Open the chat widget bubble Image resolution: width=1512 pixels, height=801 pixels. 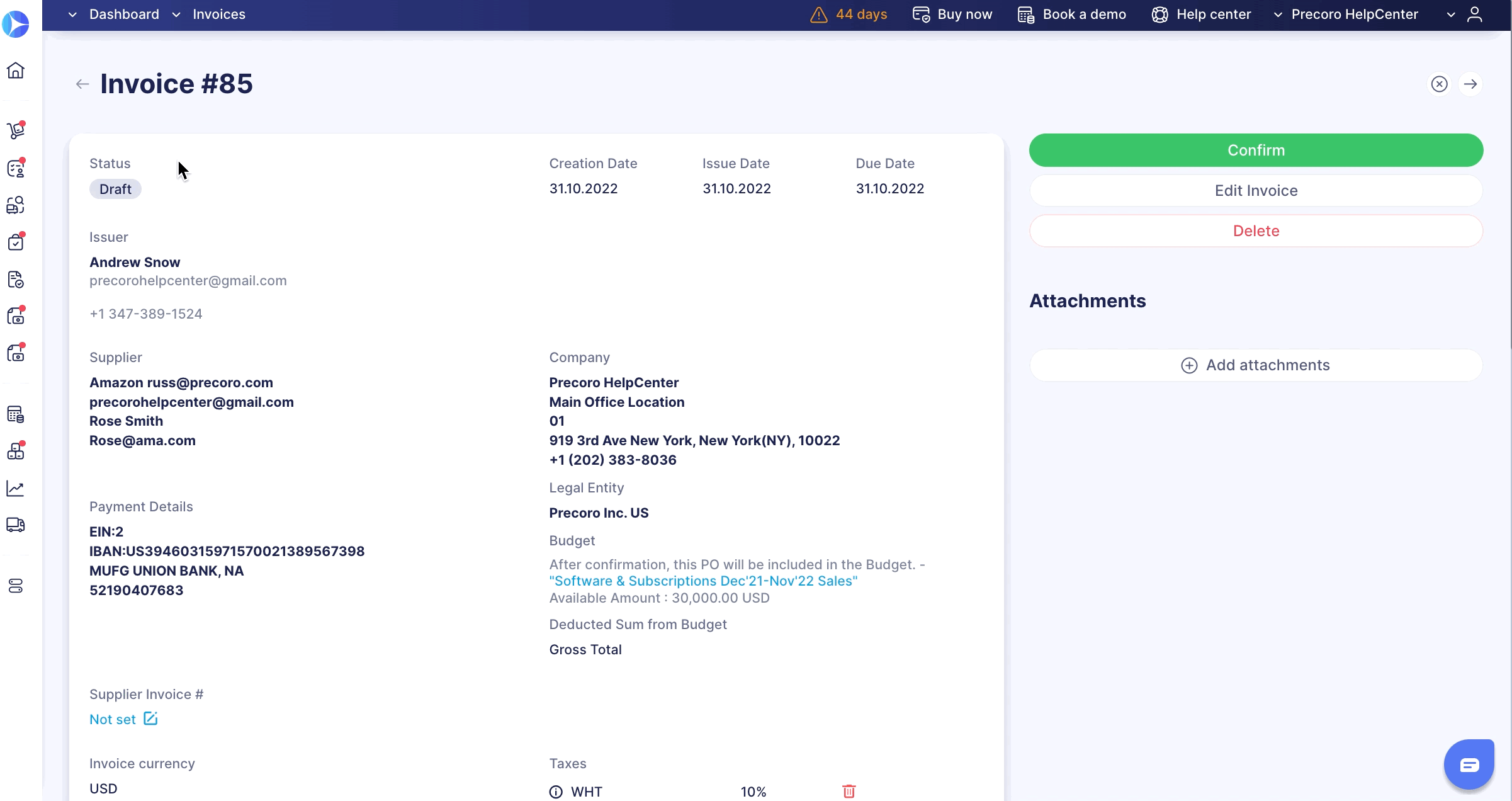(x=1469, y=764)
